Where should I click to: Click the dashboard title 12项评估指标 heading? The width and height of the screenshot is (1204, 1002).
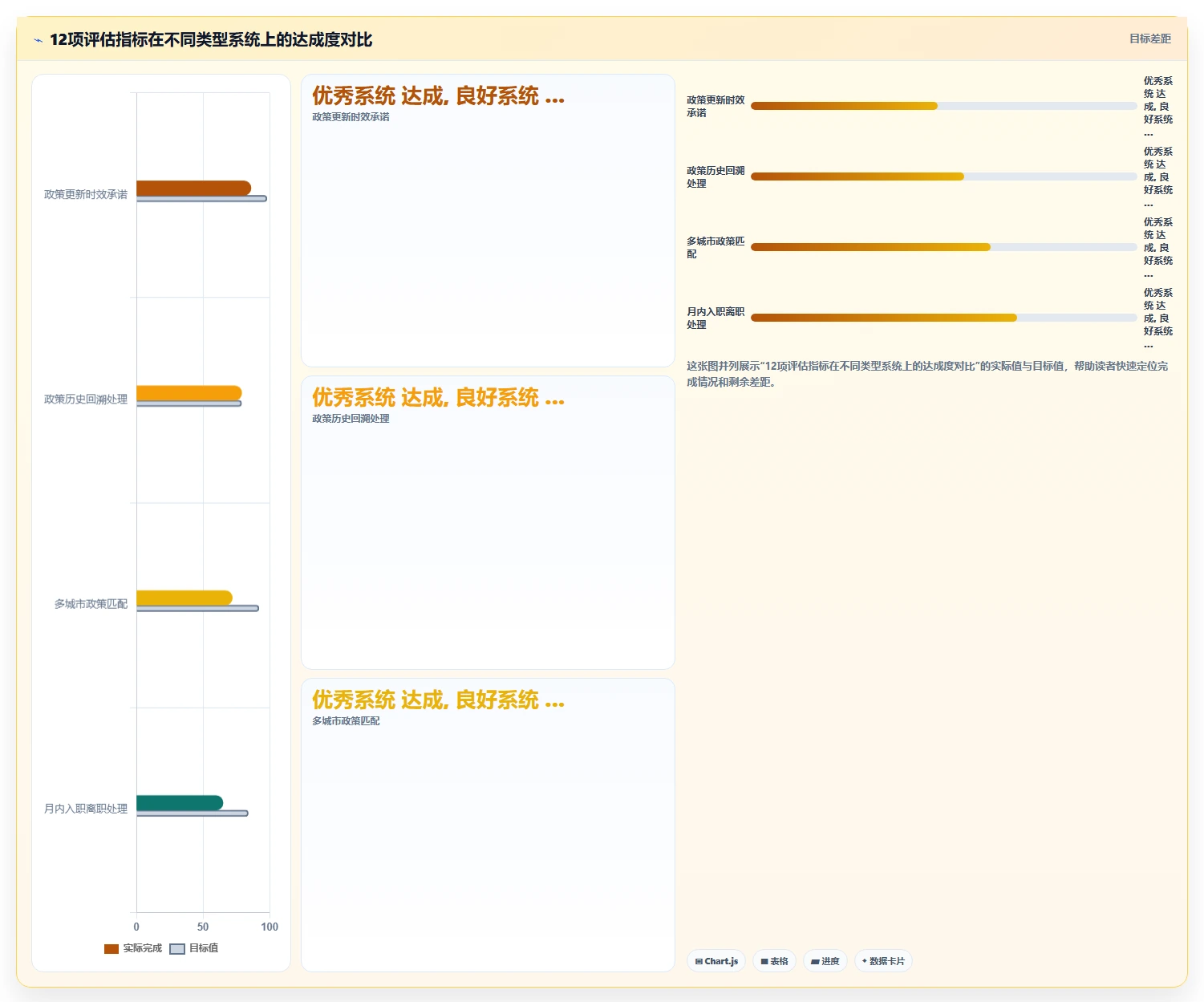pos(211,40)
